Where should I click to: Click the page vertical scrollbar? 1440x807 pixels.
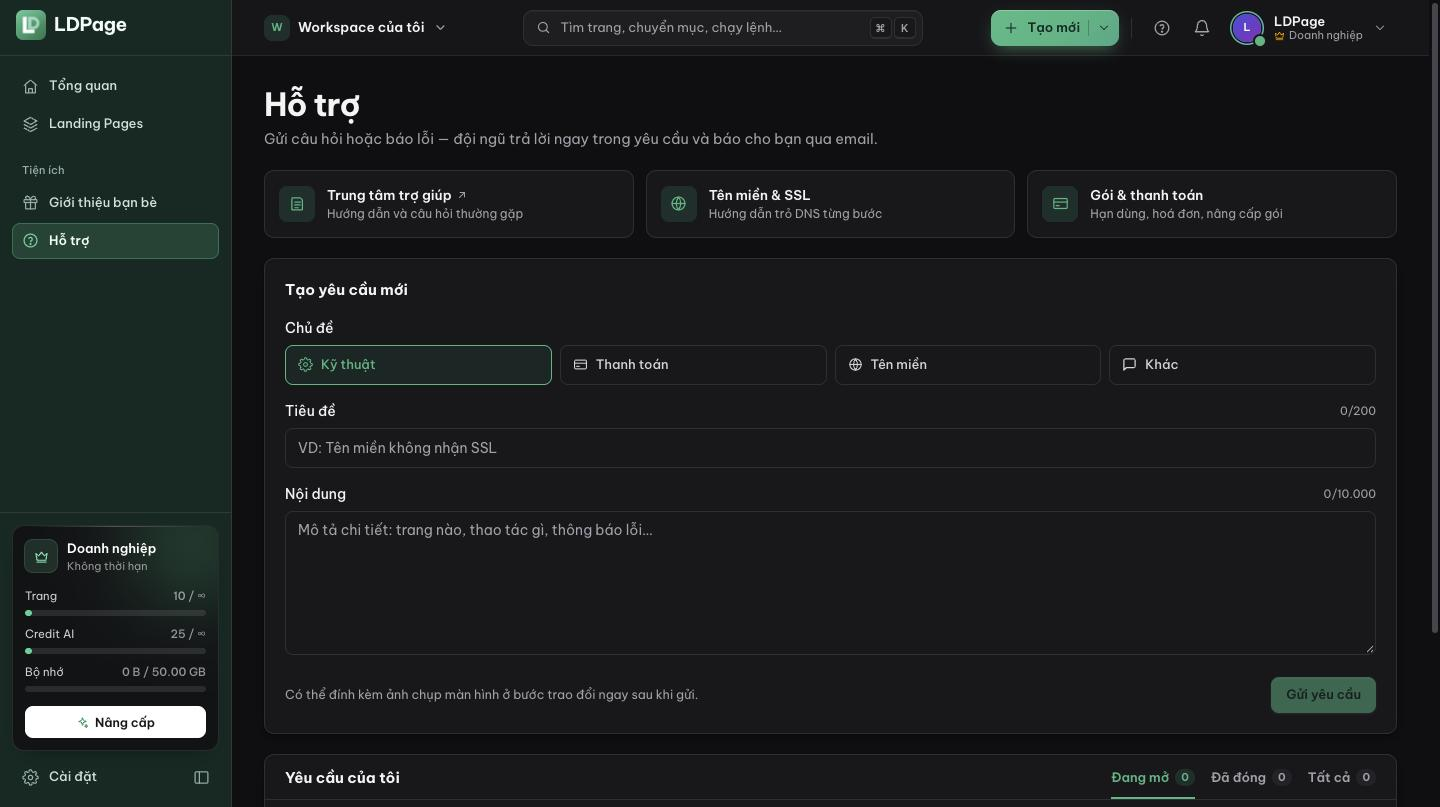(1435, 318)
